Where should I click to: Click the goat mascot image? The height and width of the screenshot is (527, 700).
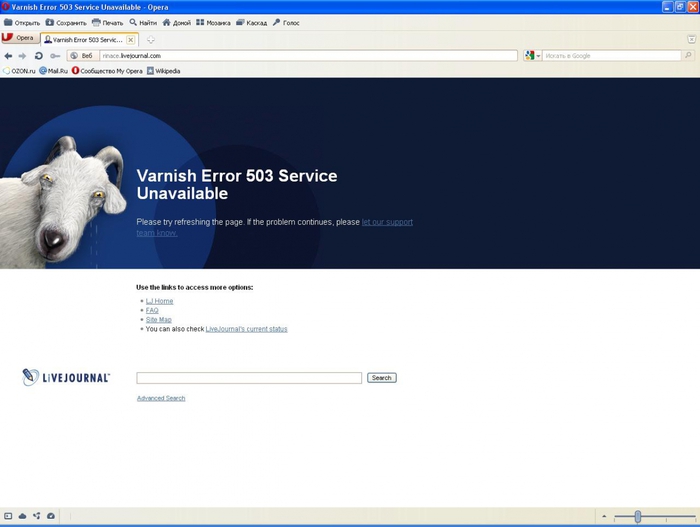(62, 201)
